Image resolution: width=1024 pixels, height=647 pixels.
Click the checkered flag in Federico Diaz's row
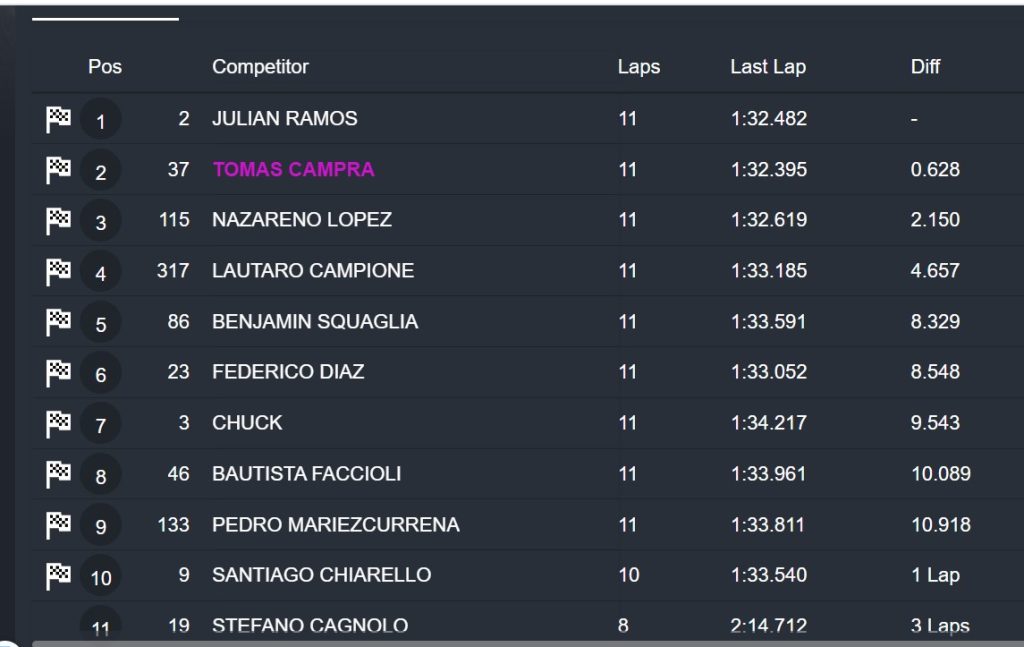pos(59,373)
